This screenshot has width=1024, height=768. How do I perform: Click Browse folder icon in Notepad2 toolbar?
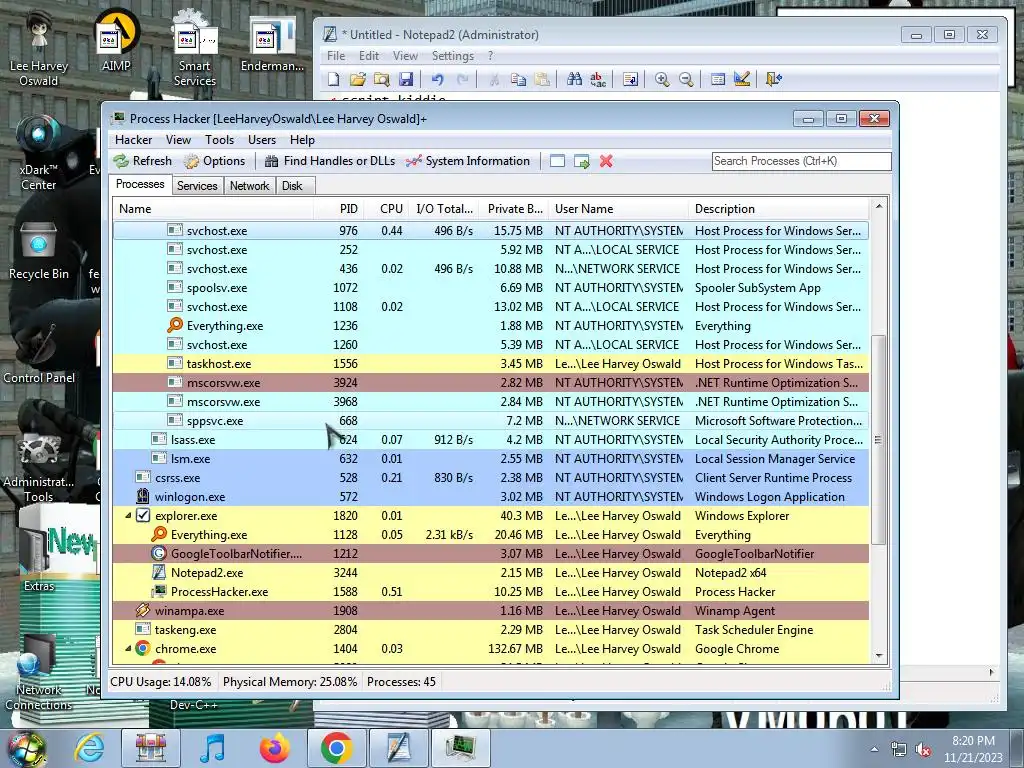(x=381, y=80)
